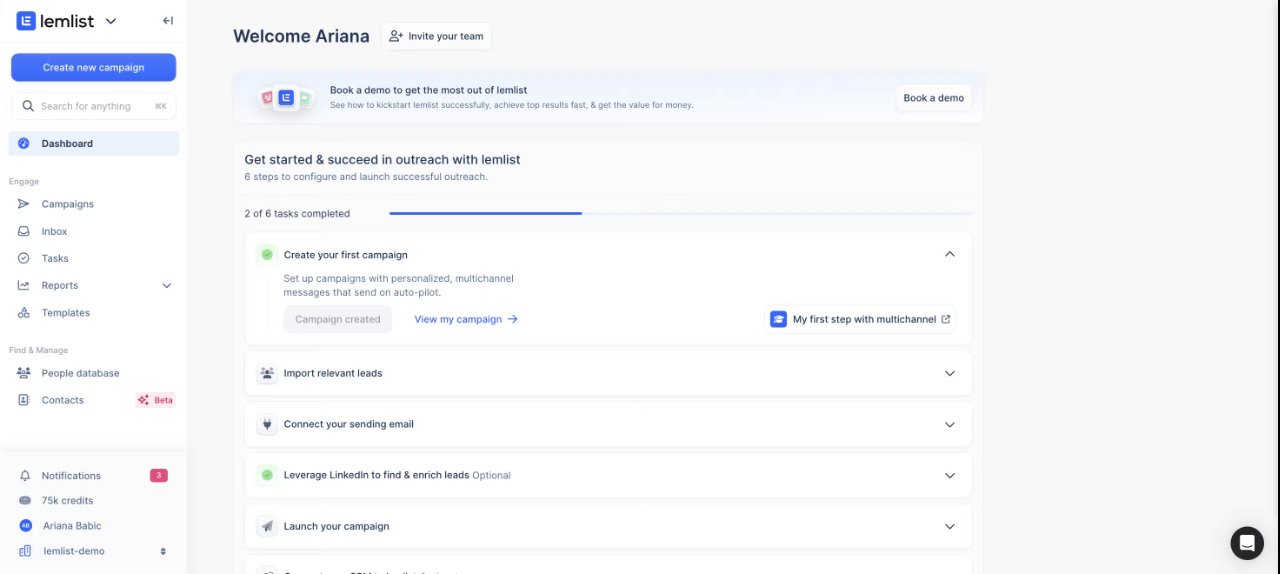Click the Create new campaign button
Viewport: 1280px width, 574px height.
[x=93, y=68]
